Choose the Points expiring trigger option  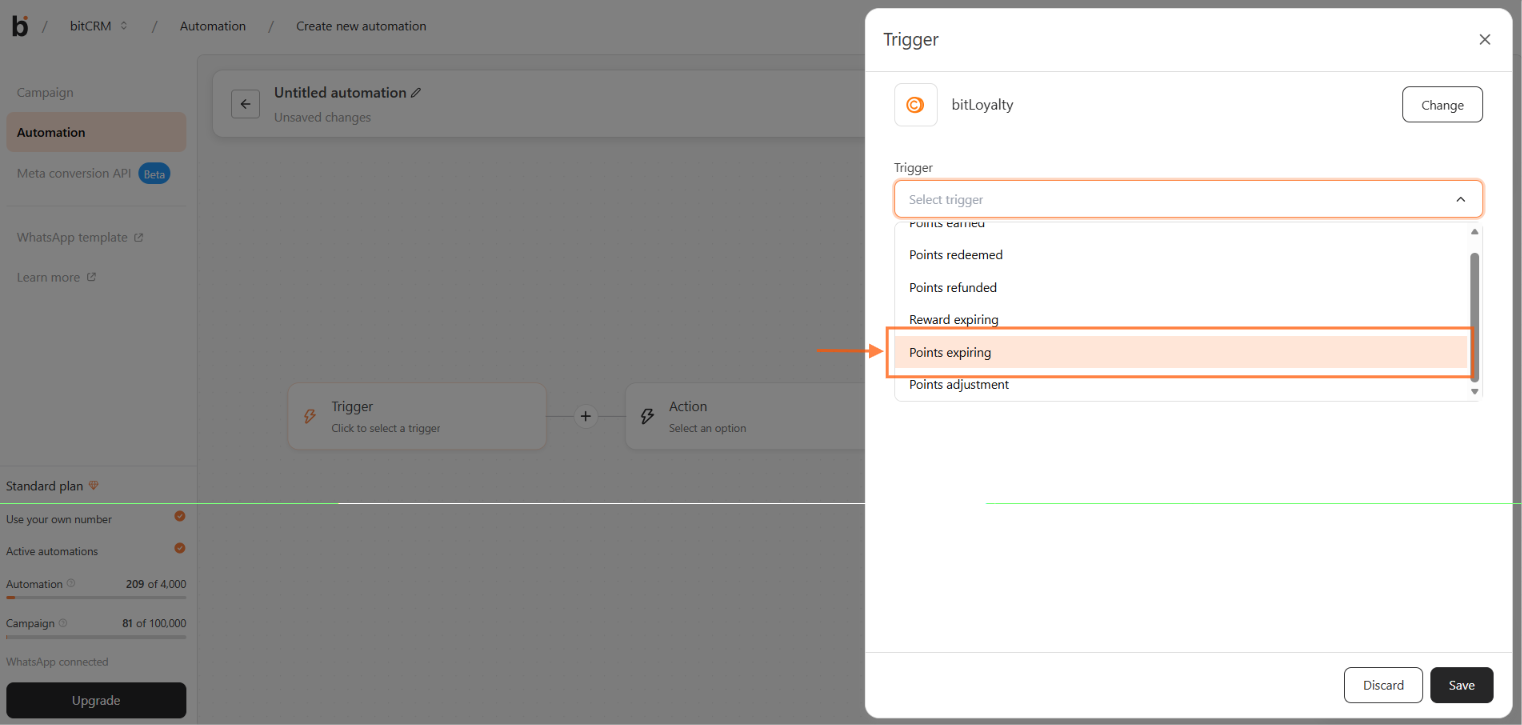click(1181, 352)
